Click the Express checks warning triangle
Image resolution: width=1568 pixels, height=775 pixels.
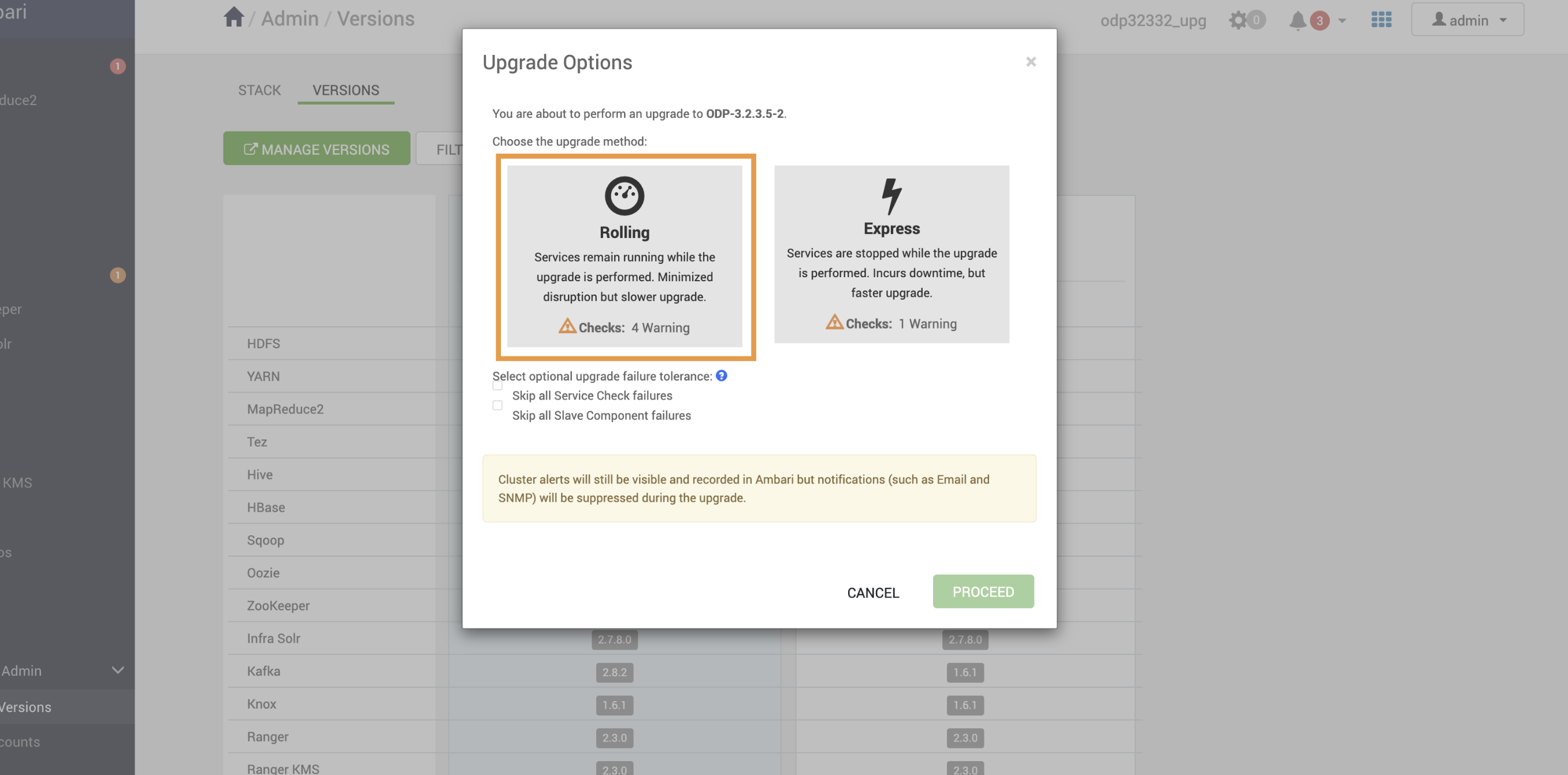(x=834, y=322)
